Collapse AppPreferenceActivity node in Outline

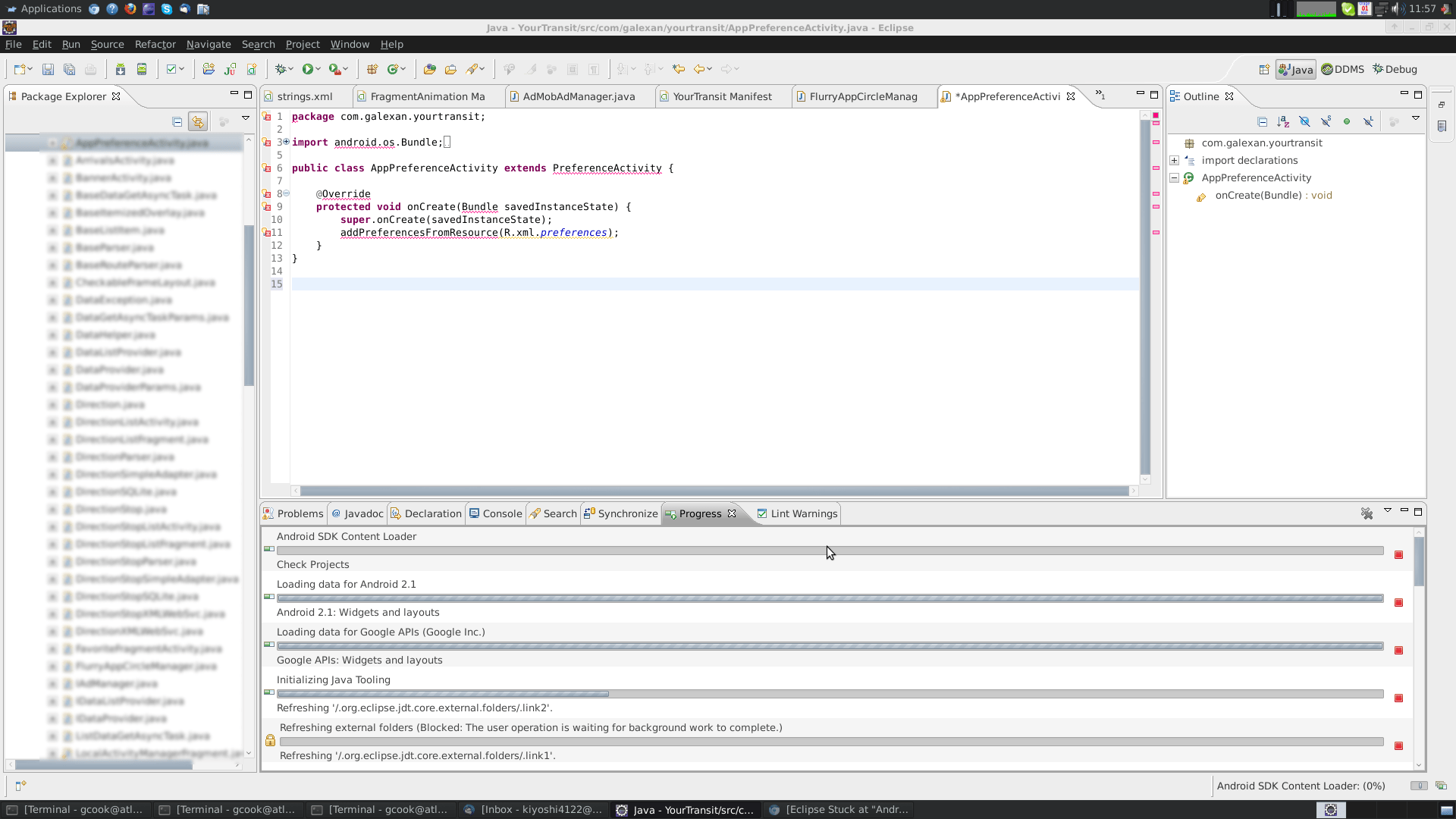[1174, 178]
